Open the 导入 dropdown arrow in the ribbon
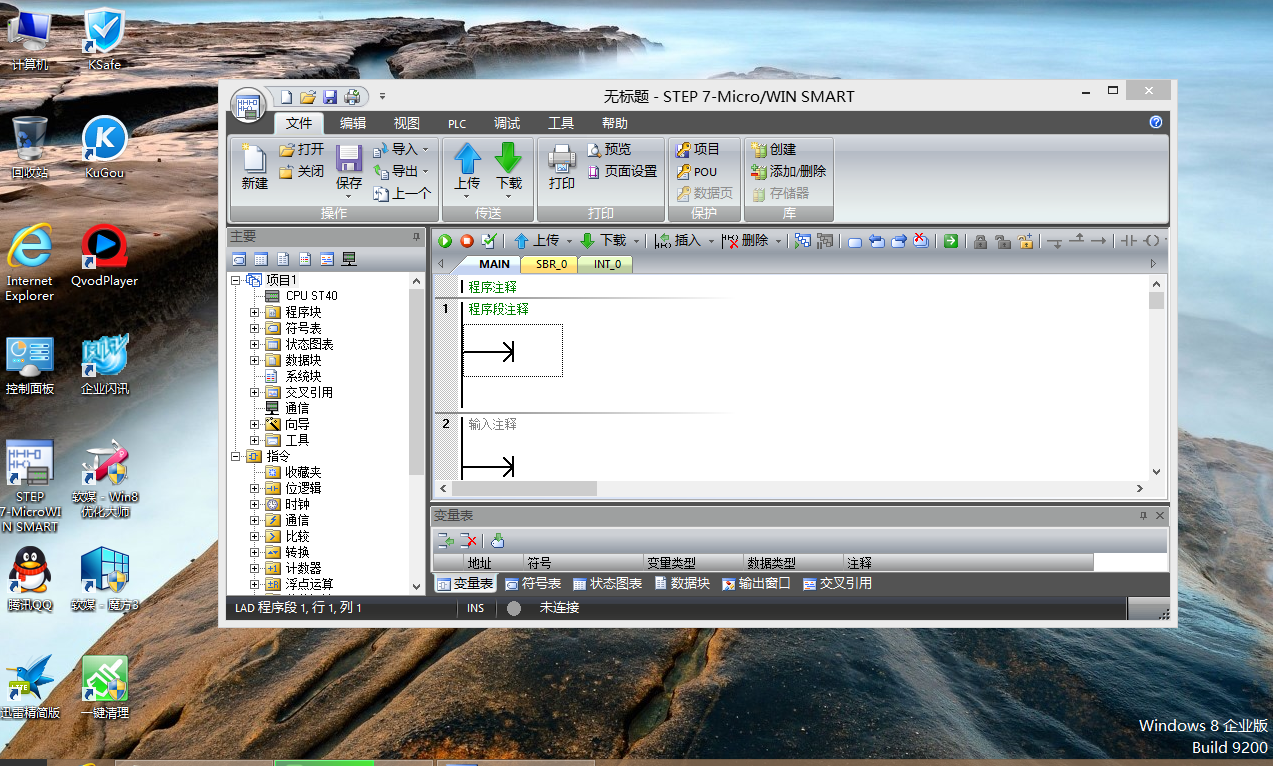 click(426, 150)
